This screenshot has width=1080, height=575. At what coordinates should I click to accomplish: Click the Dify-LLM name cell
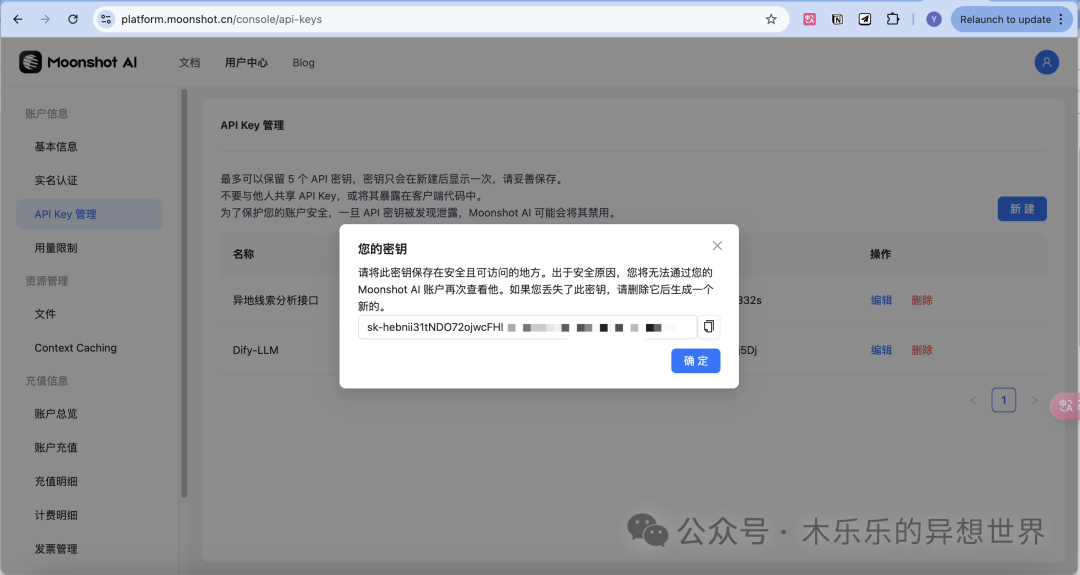click(256, 350)
